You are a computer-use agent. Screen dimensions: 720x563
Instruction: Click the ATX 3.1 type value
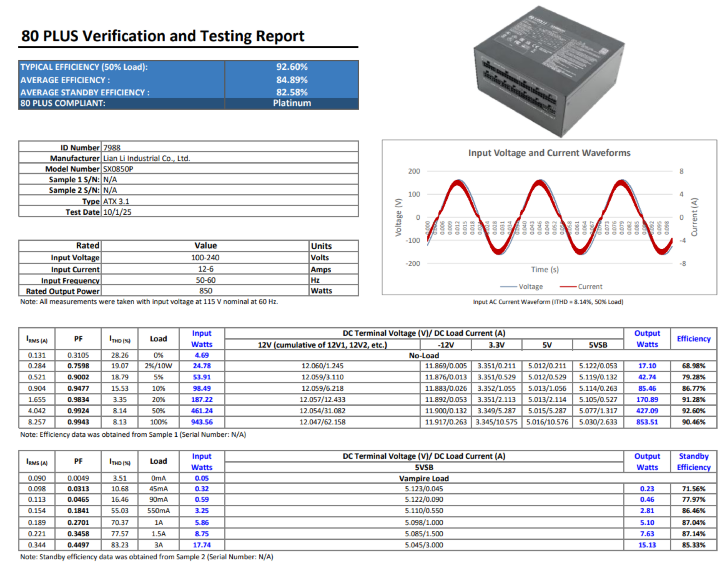pyautogui.click(x=116, y=201)
